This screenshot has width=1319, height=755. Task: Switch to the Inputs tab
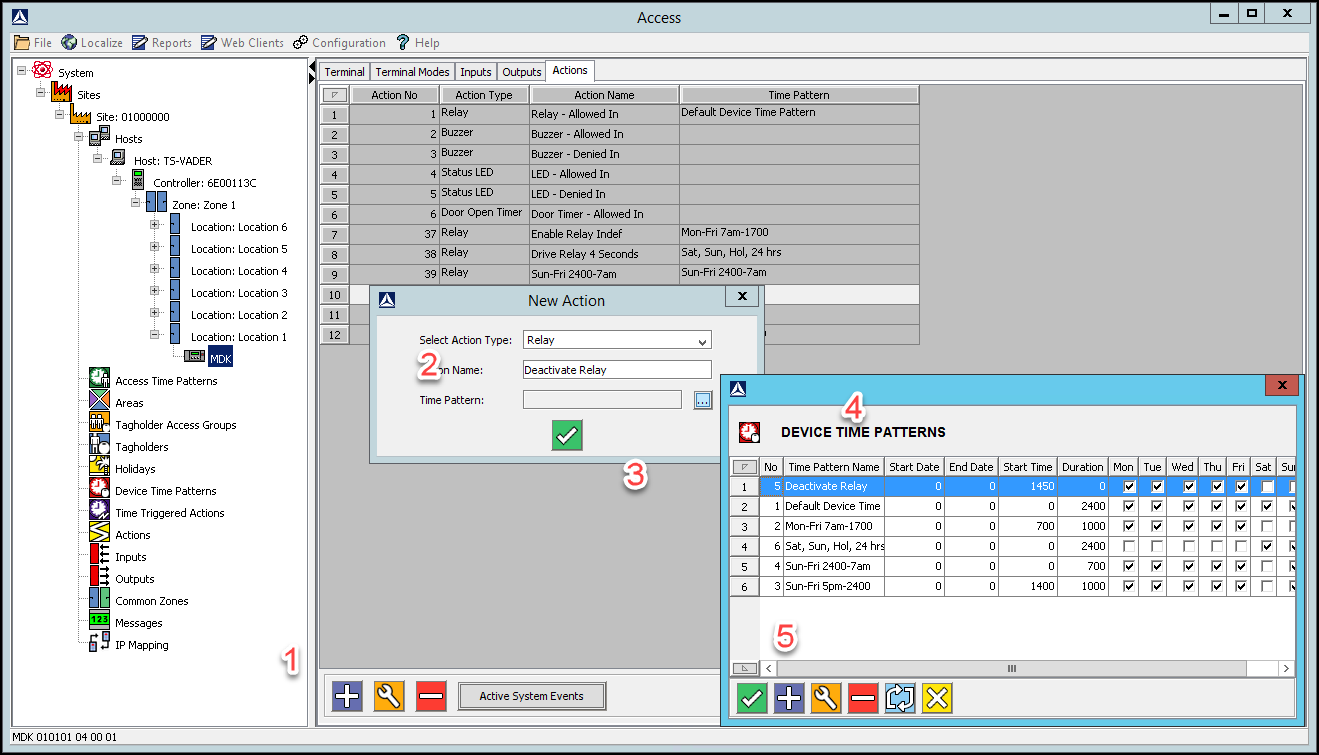(x=476, y=72)
